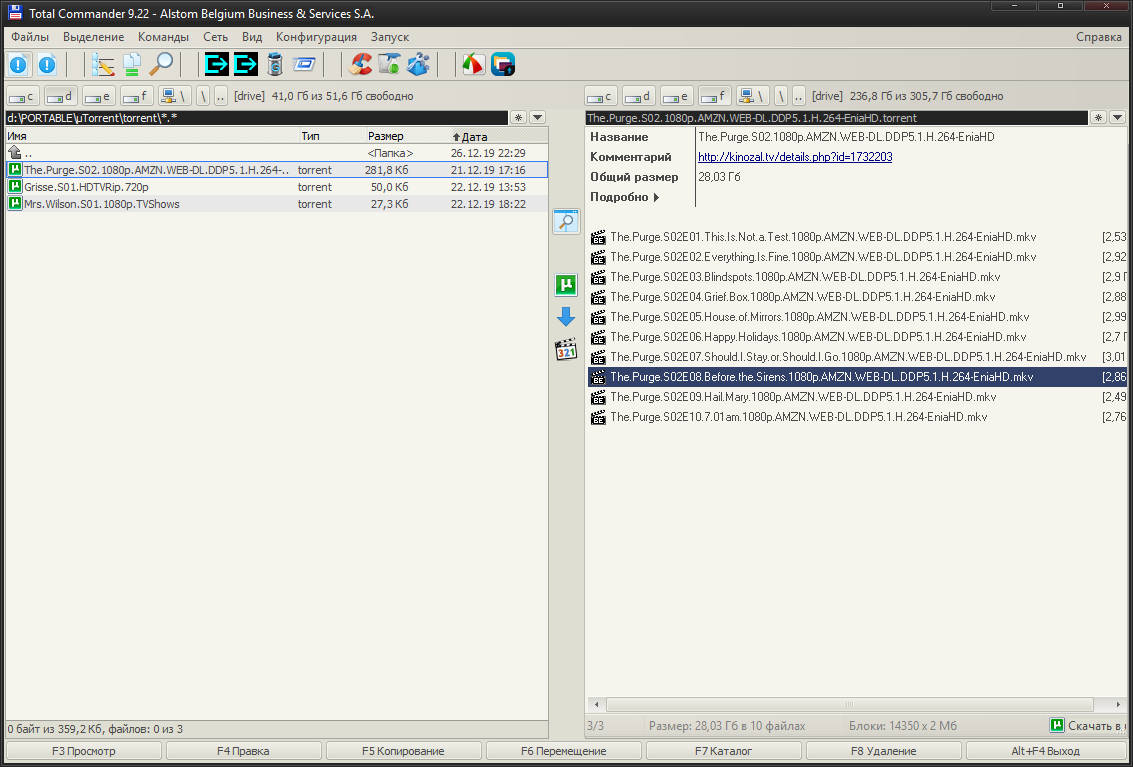
Task: Sort the left panel by Имя column
Action: tap(152, 136)
